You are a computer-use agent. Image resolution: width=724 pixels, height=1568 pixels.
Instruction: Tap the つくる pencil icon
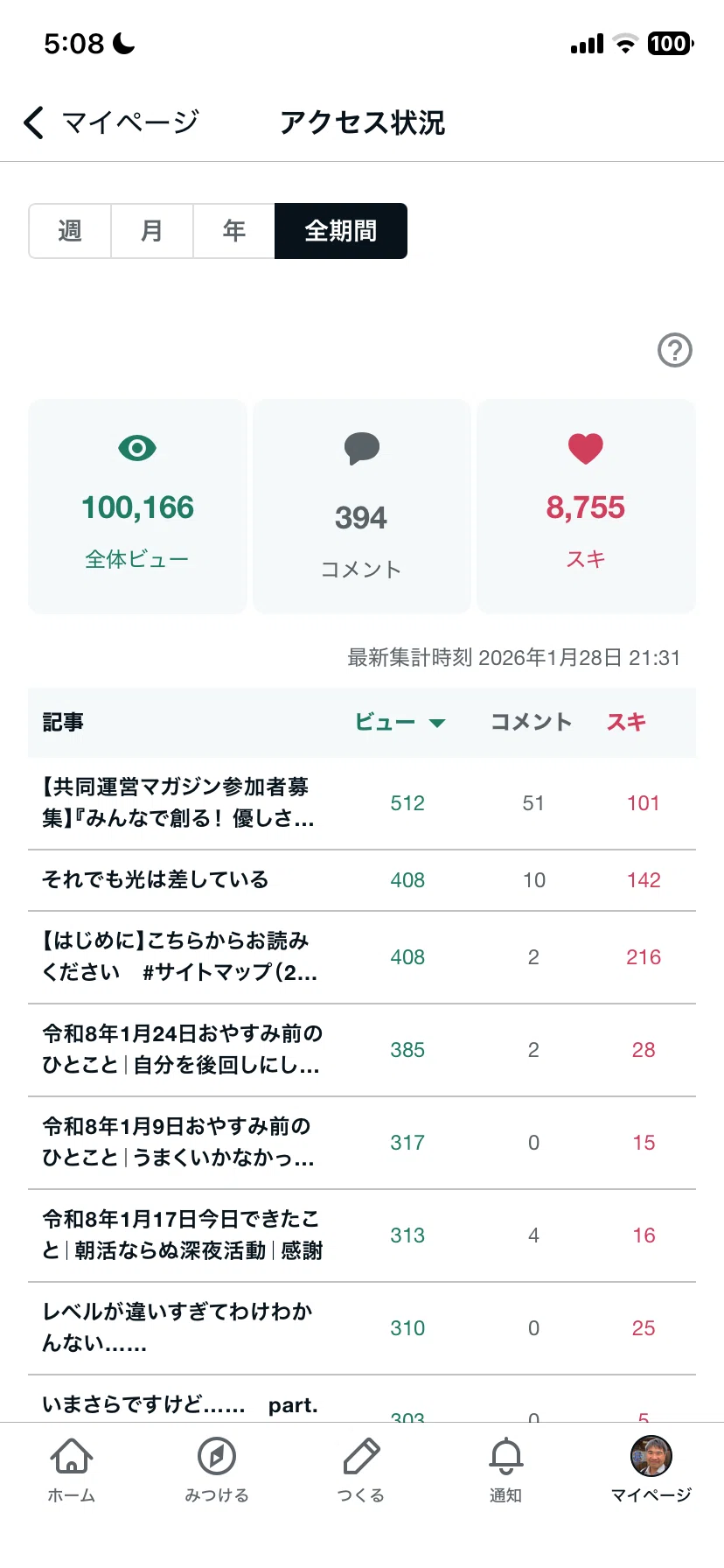click(361, 1456)
